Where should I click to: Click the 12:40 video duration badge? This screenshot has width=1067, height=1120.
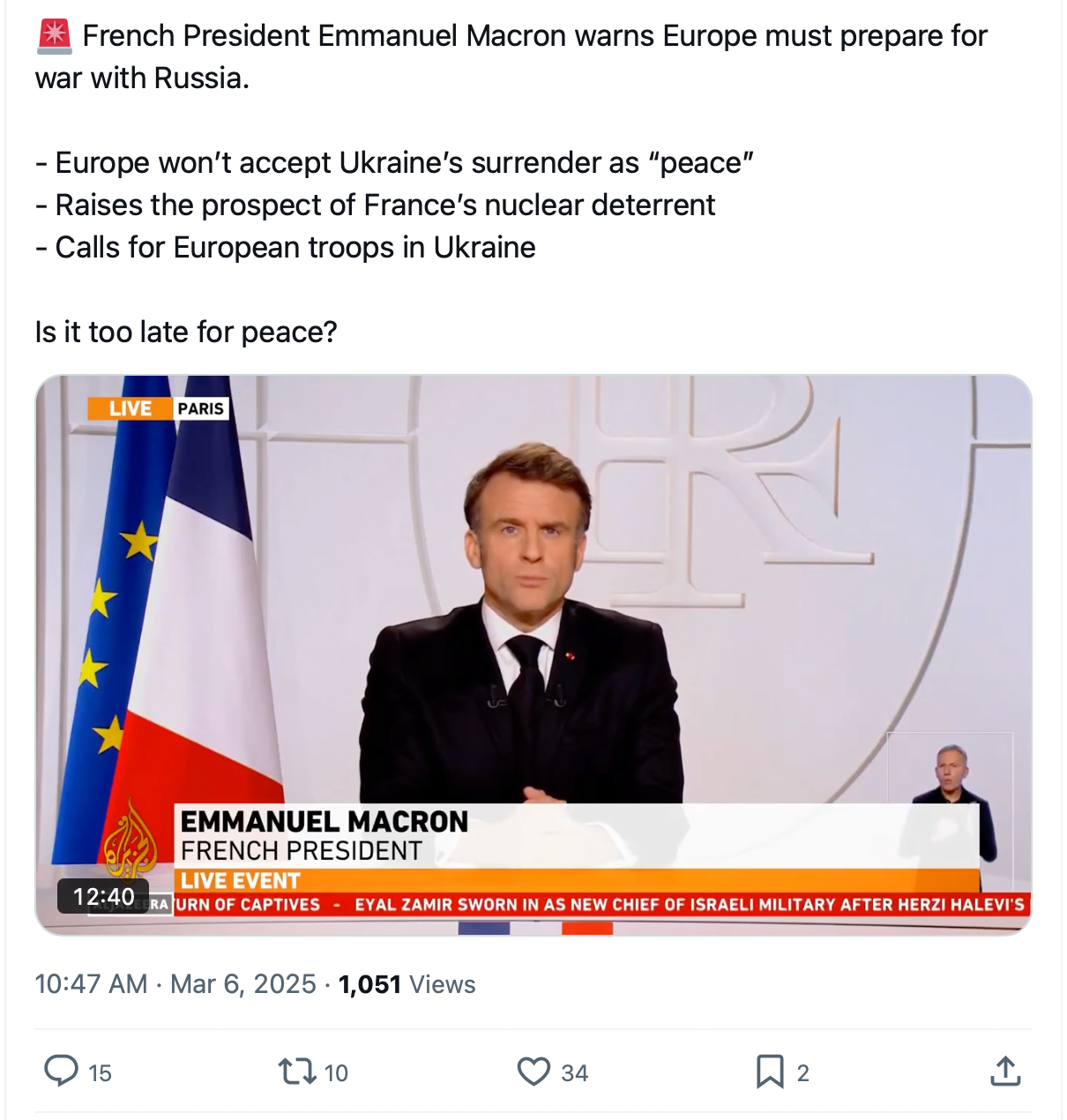click(103, 897)
